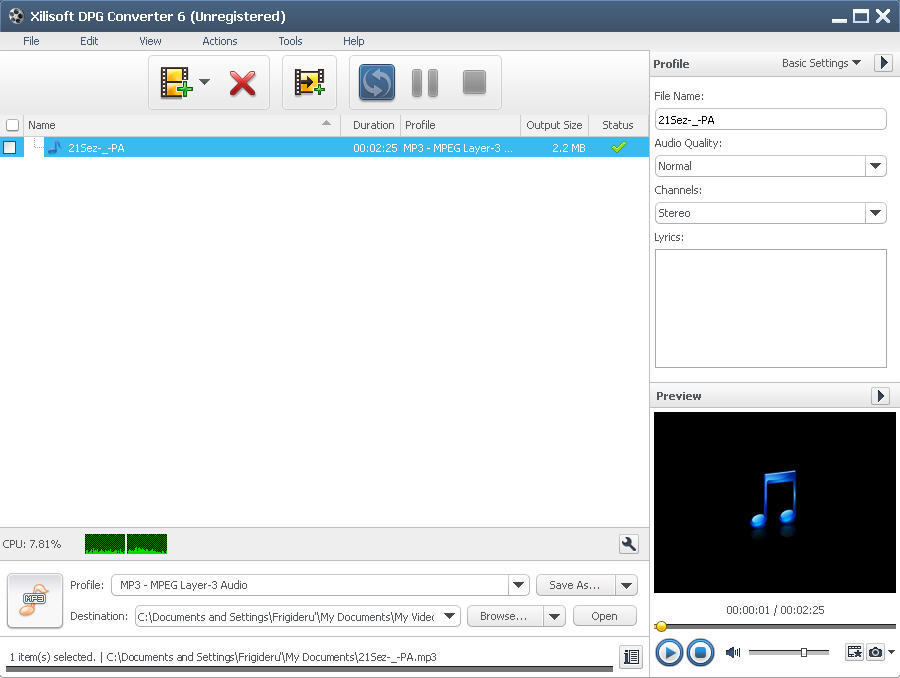Open the Actions menu
This screenshot has width=900, height=678.
pos(220,41)
